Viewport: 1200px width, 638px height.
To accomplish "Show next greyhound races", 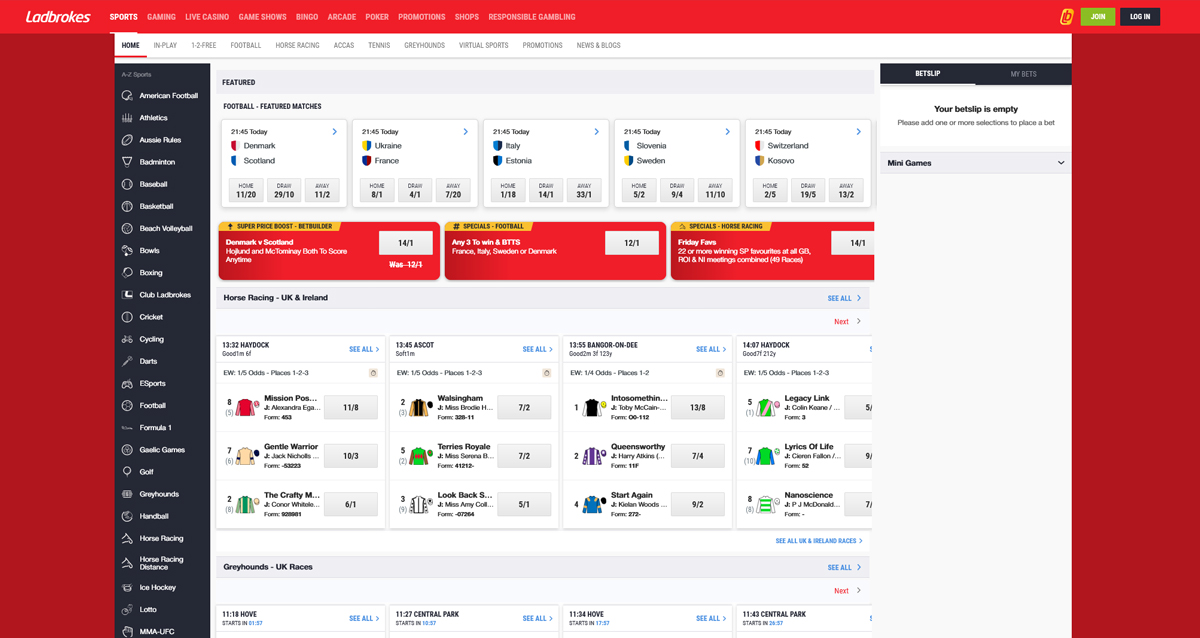I will pyautogui.click(x=847, y=591).
